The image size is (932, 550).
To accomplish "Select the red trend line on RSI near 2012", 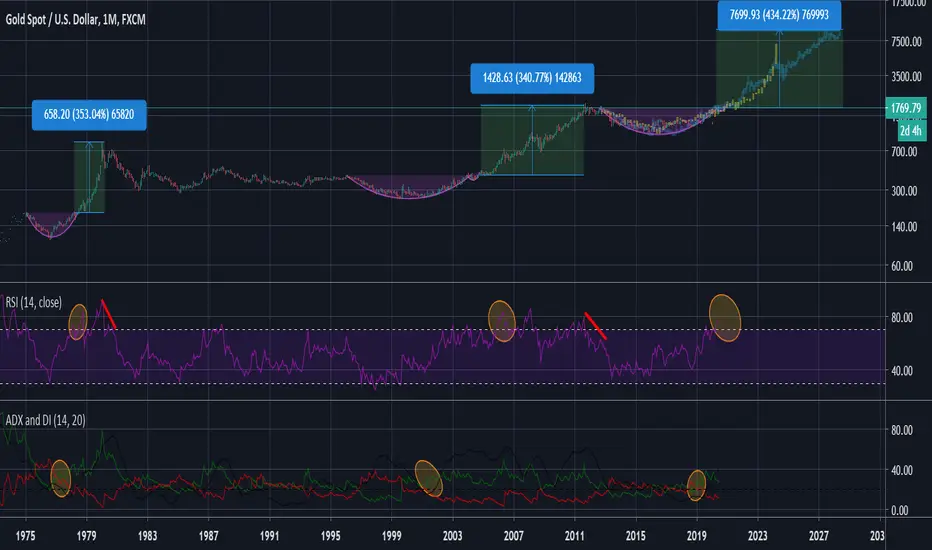I will point(596,326).
